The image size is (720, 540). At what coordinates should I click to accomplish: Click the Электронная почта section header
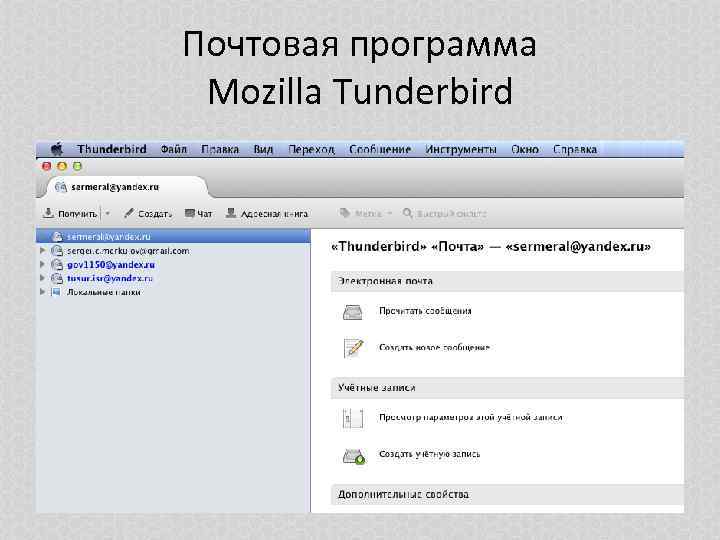pyautogui.click(x=507, y=281)
